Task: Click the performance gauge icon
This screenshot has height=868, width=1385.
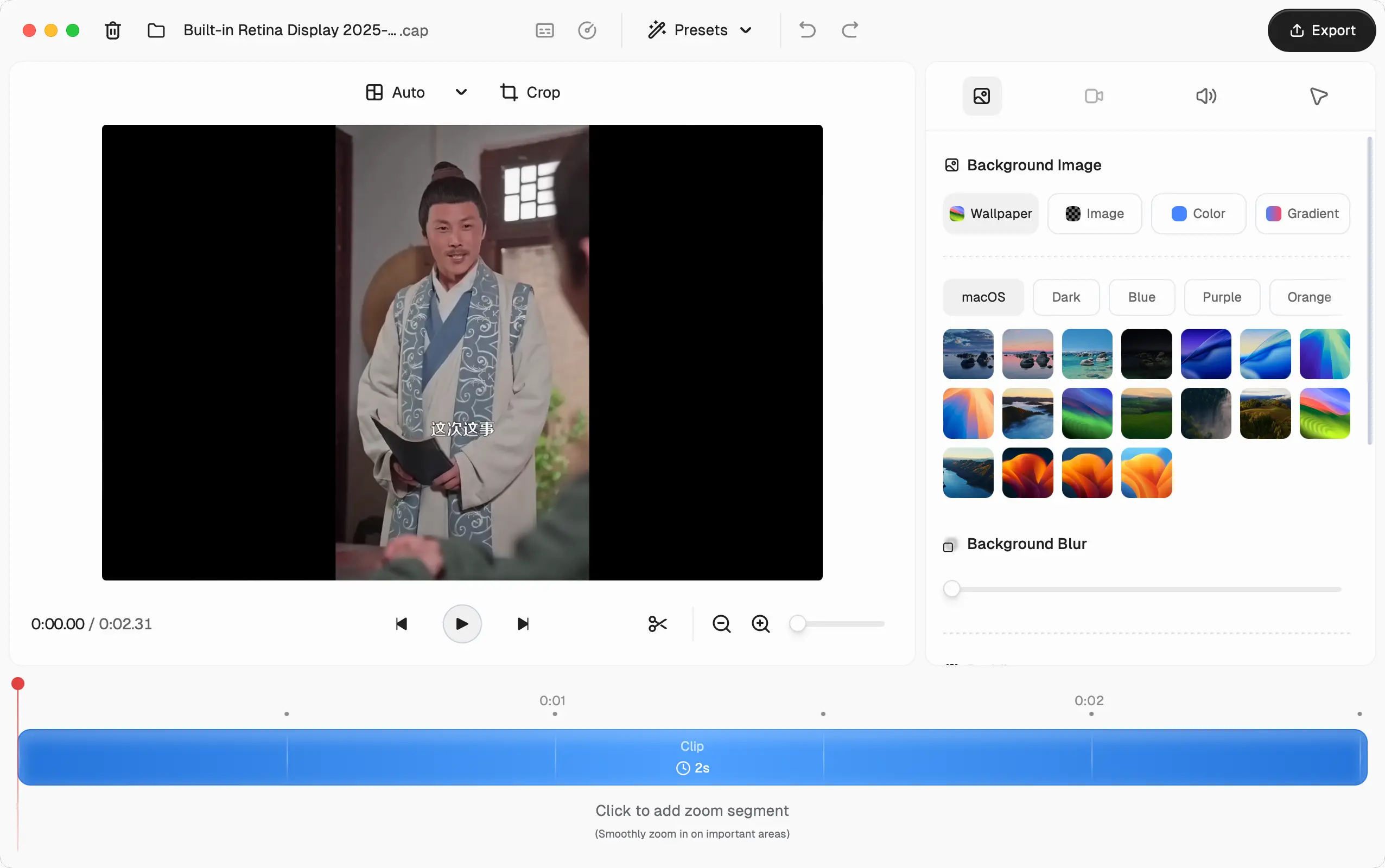Action: [587, 30]
